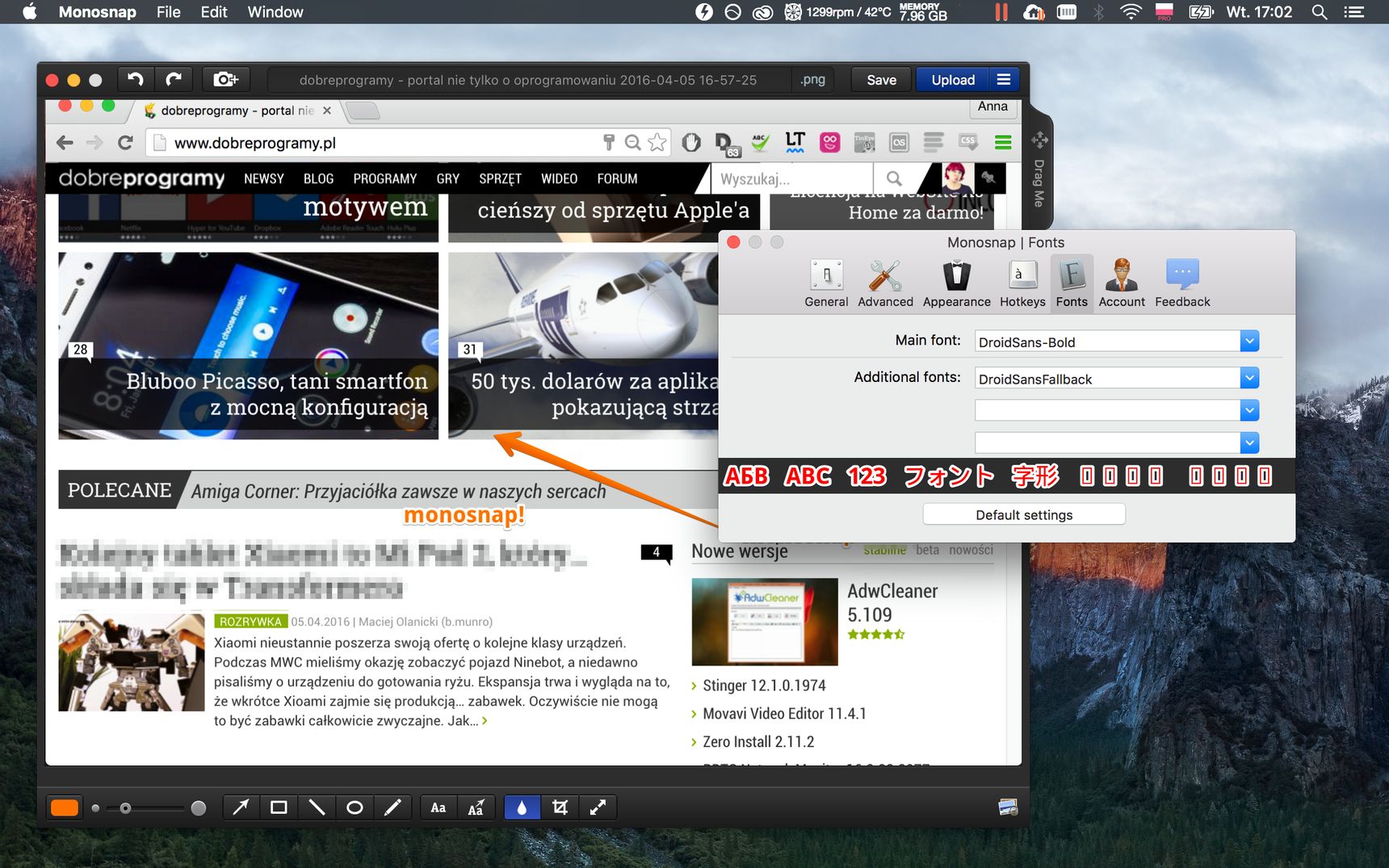Click the screenshot file name field
This screenshot has height=868, width=1389.
click(528, 79)
